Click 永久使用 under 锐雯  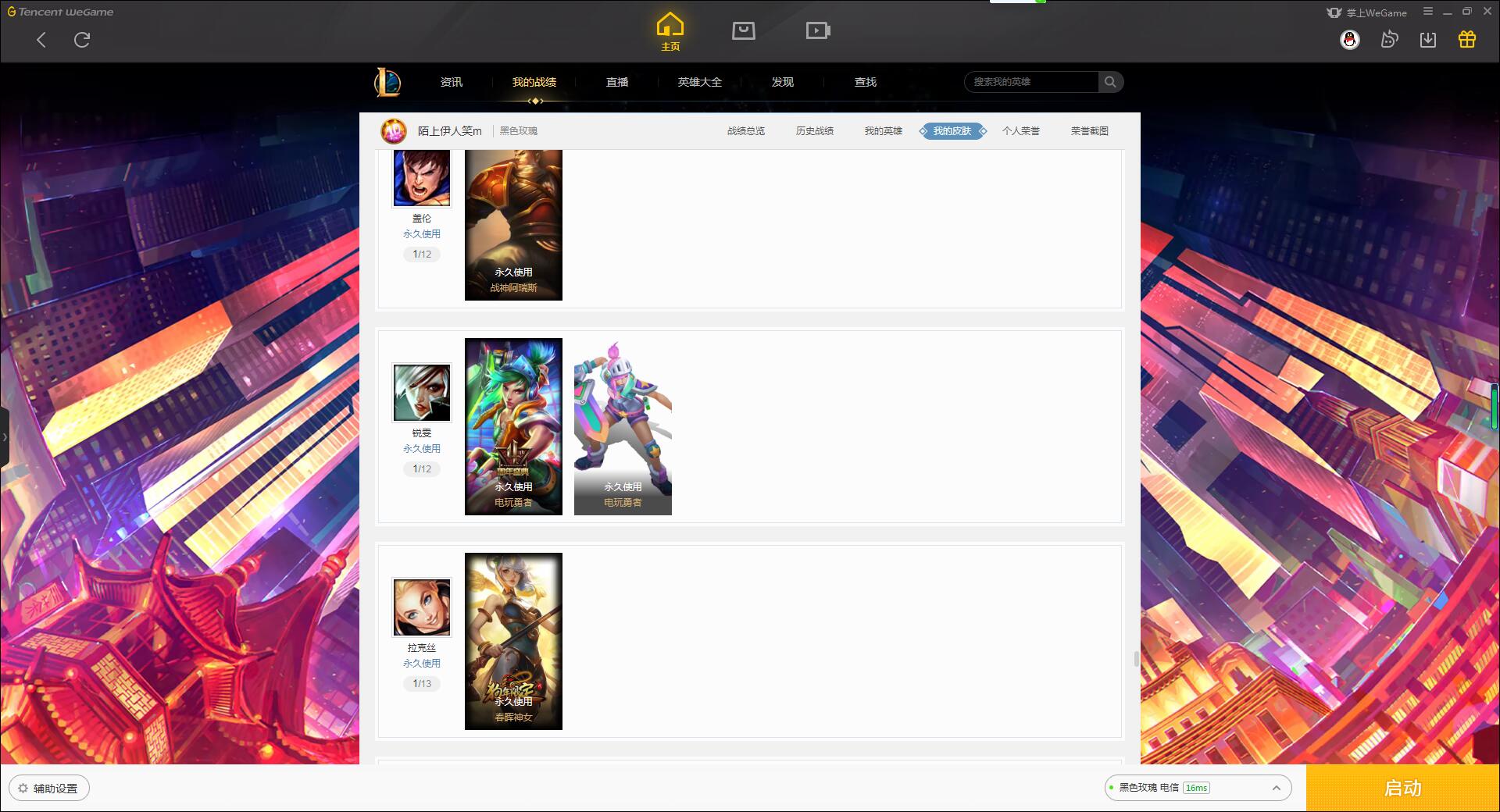pyautogui.click(x=422, y=449)
